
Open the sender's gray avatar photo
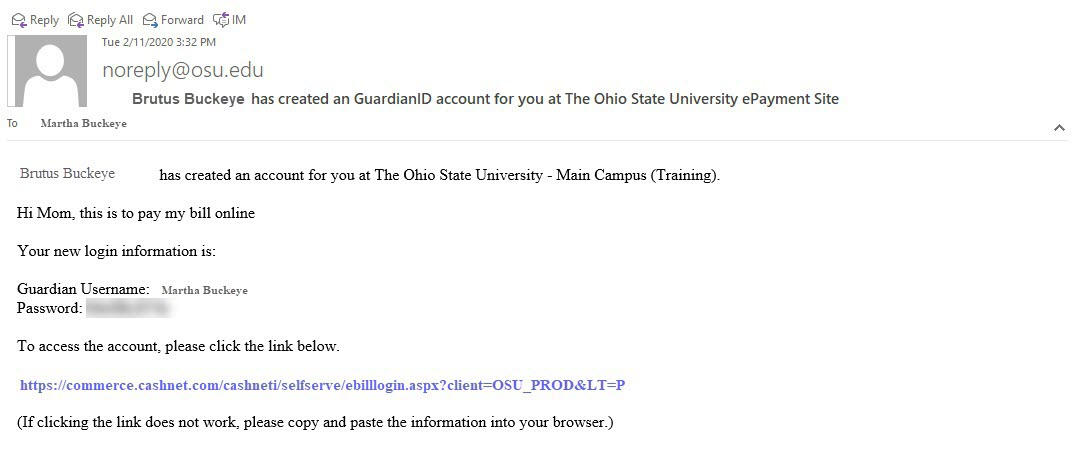click(47, 71)
